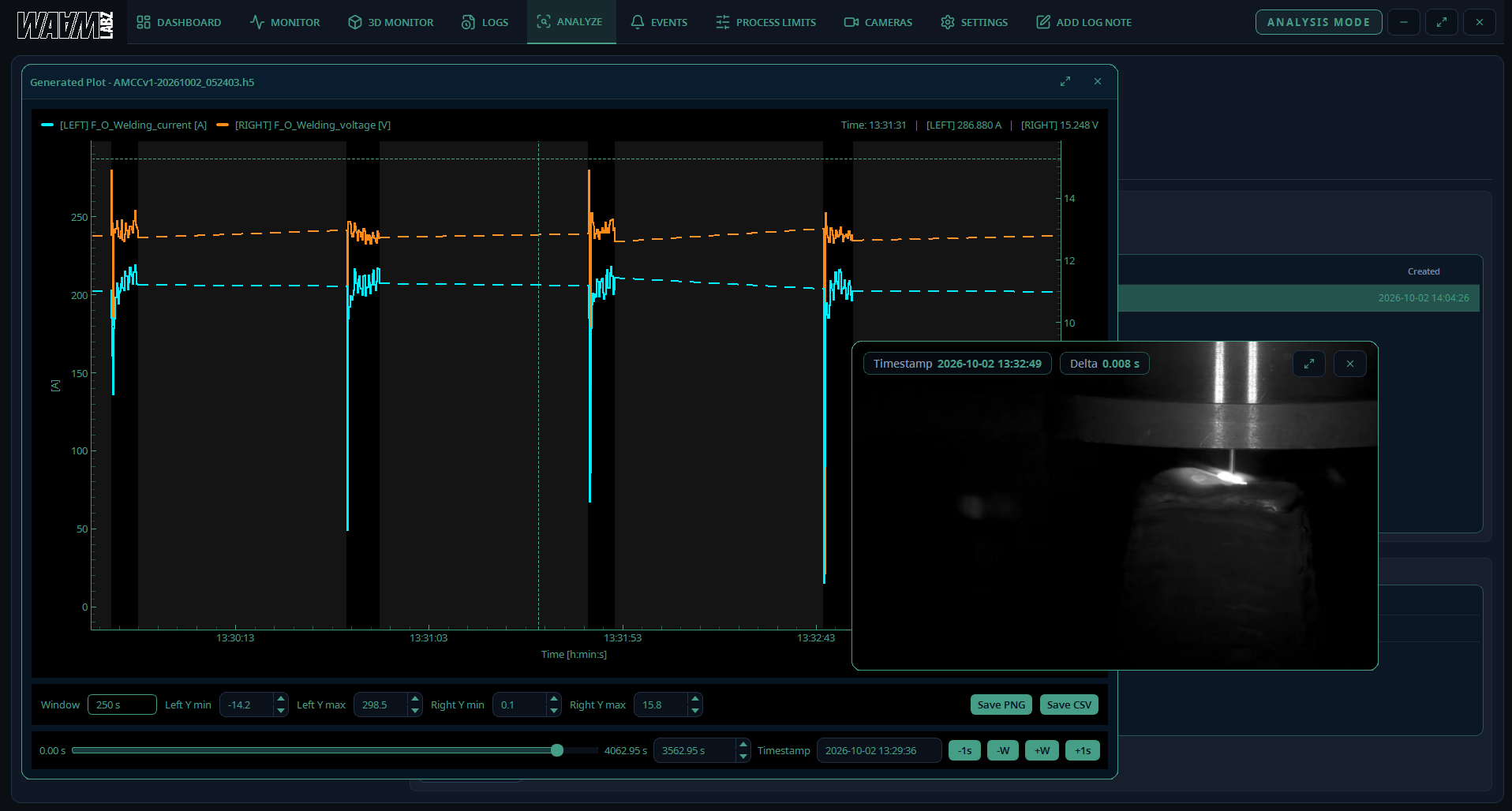The width and height of the screenshot is (1512, 811).
Task: Click the app fullscreen expand button
Action: point(1442,22)
